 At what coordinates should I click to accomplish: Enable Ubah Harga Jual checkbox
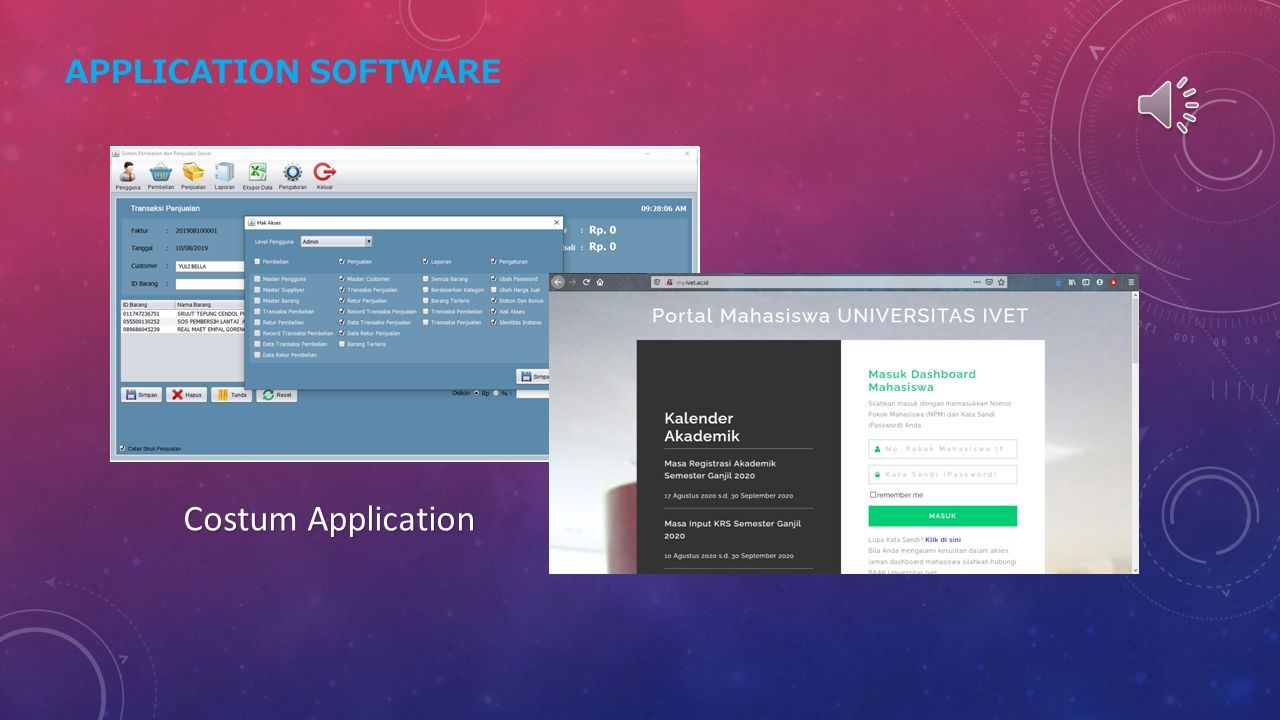pyautogui.click(x=494, y=290)
